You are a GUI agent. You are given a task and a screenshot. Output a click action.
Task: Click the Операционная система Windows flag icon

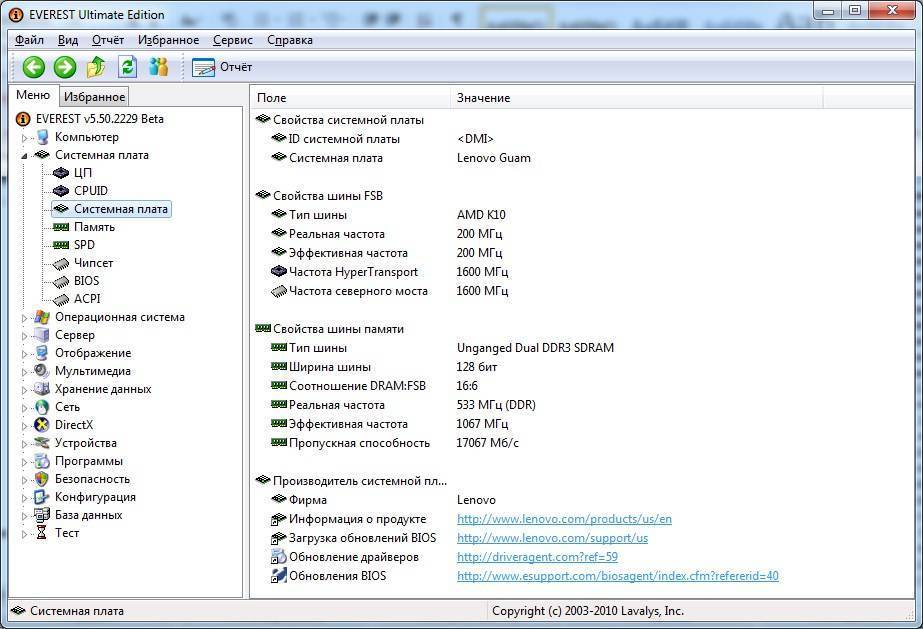[42, 317]
